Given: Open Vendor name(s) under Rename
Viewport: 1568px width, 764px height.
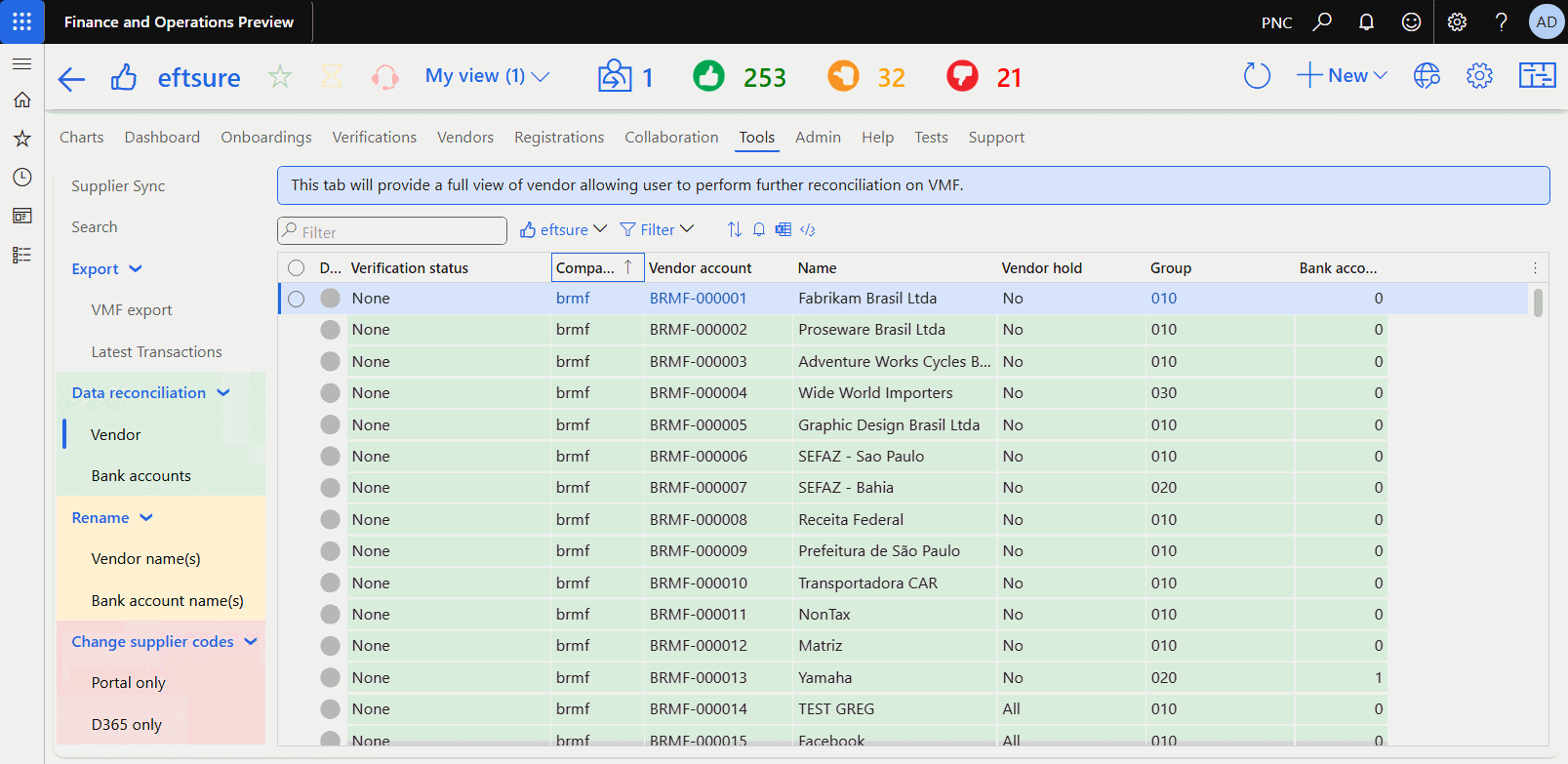Looking at the screenshot, I should (x=146, y=559).
